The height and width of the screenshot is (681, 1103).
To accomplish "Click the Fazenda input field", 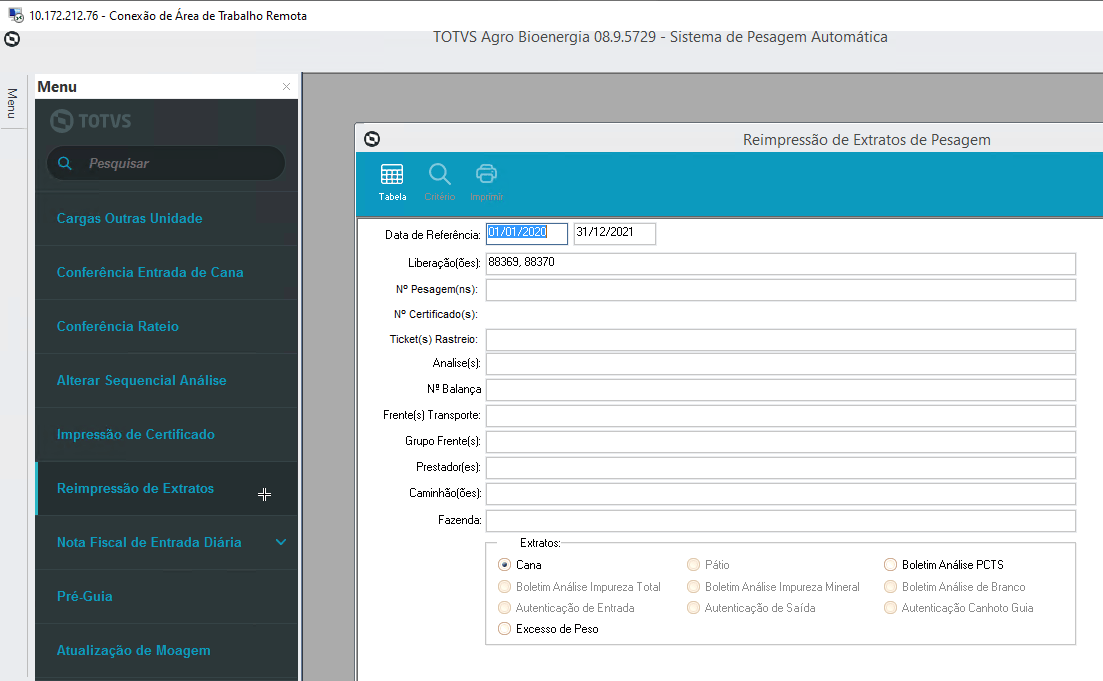I will [781, 521].
